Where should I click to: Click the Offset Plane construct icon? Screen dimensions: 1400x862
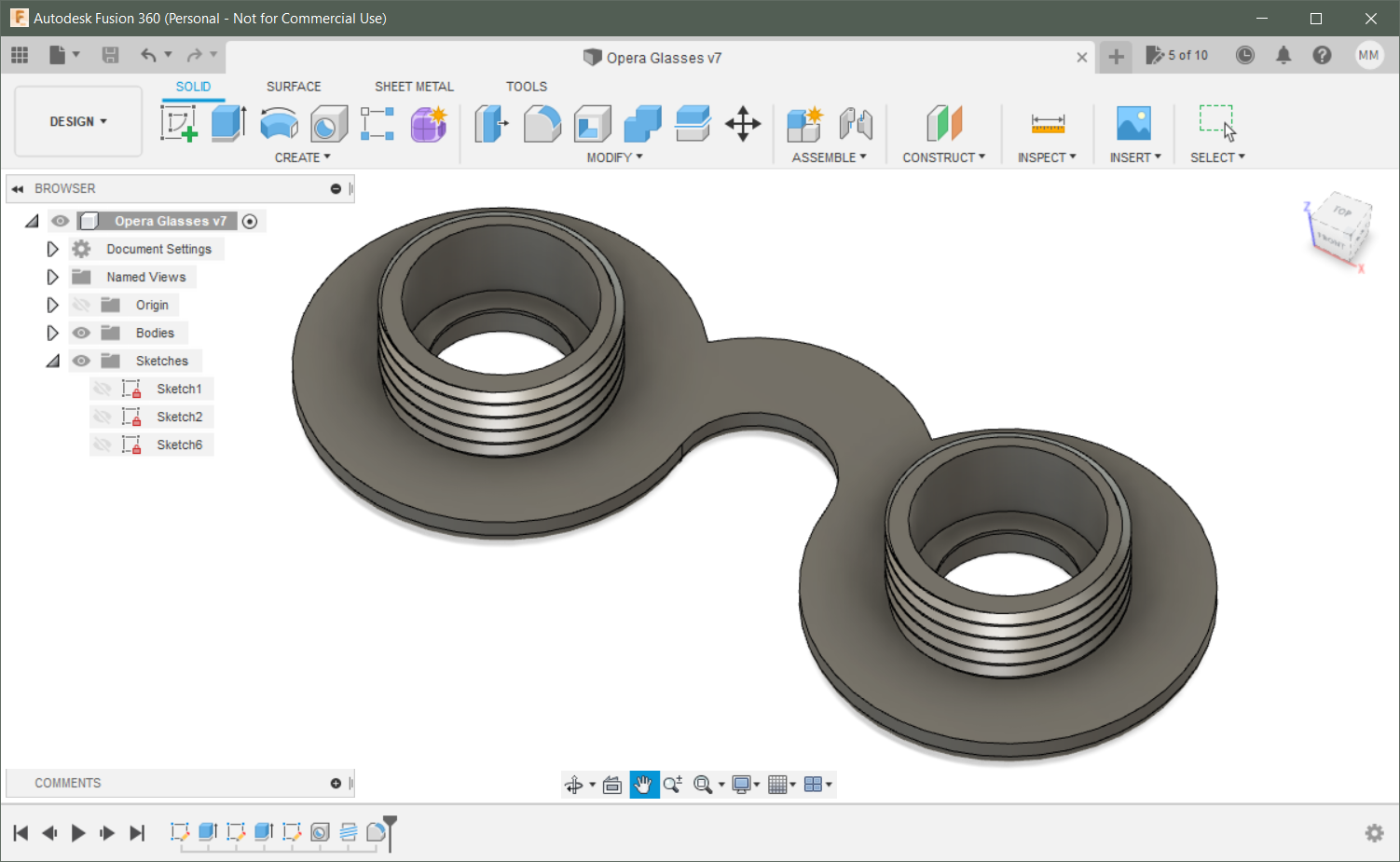click(943, 123)
